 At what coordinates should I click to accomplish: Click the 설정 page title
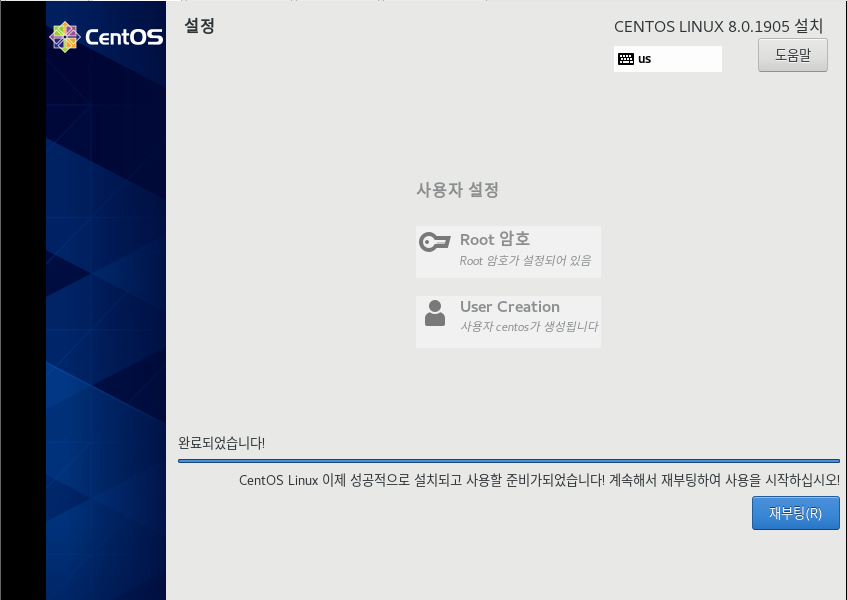click(x=199, y=25)
